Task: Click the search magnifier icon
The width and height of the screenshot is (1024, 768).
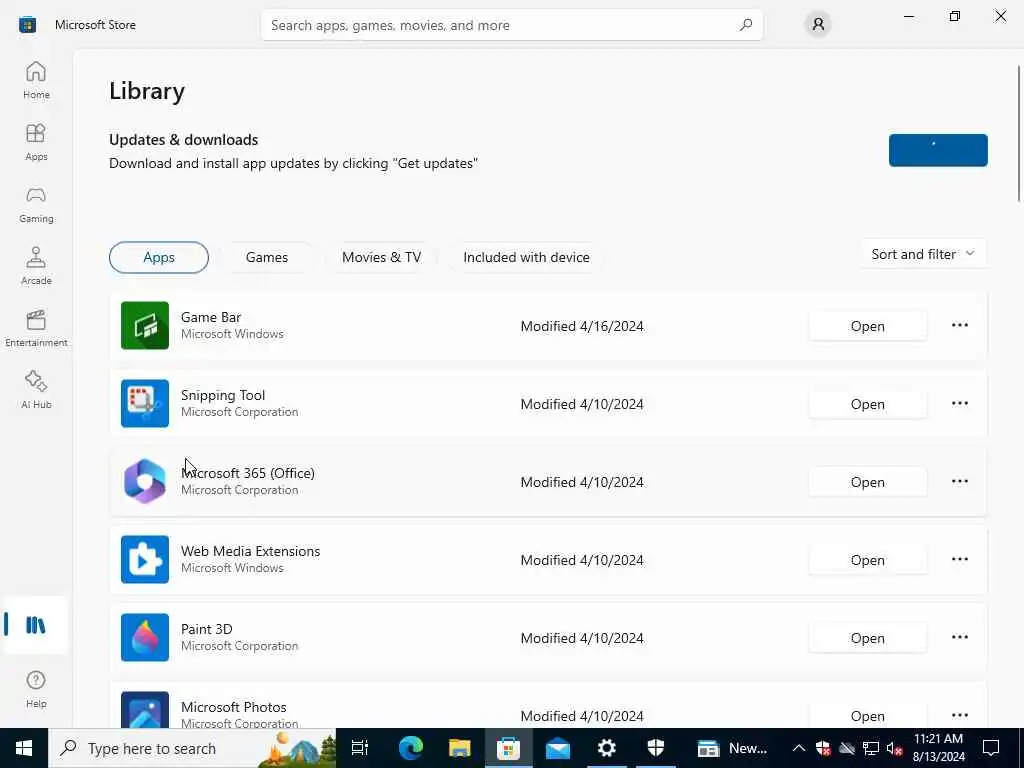Action: tap(746, 25)
